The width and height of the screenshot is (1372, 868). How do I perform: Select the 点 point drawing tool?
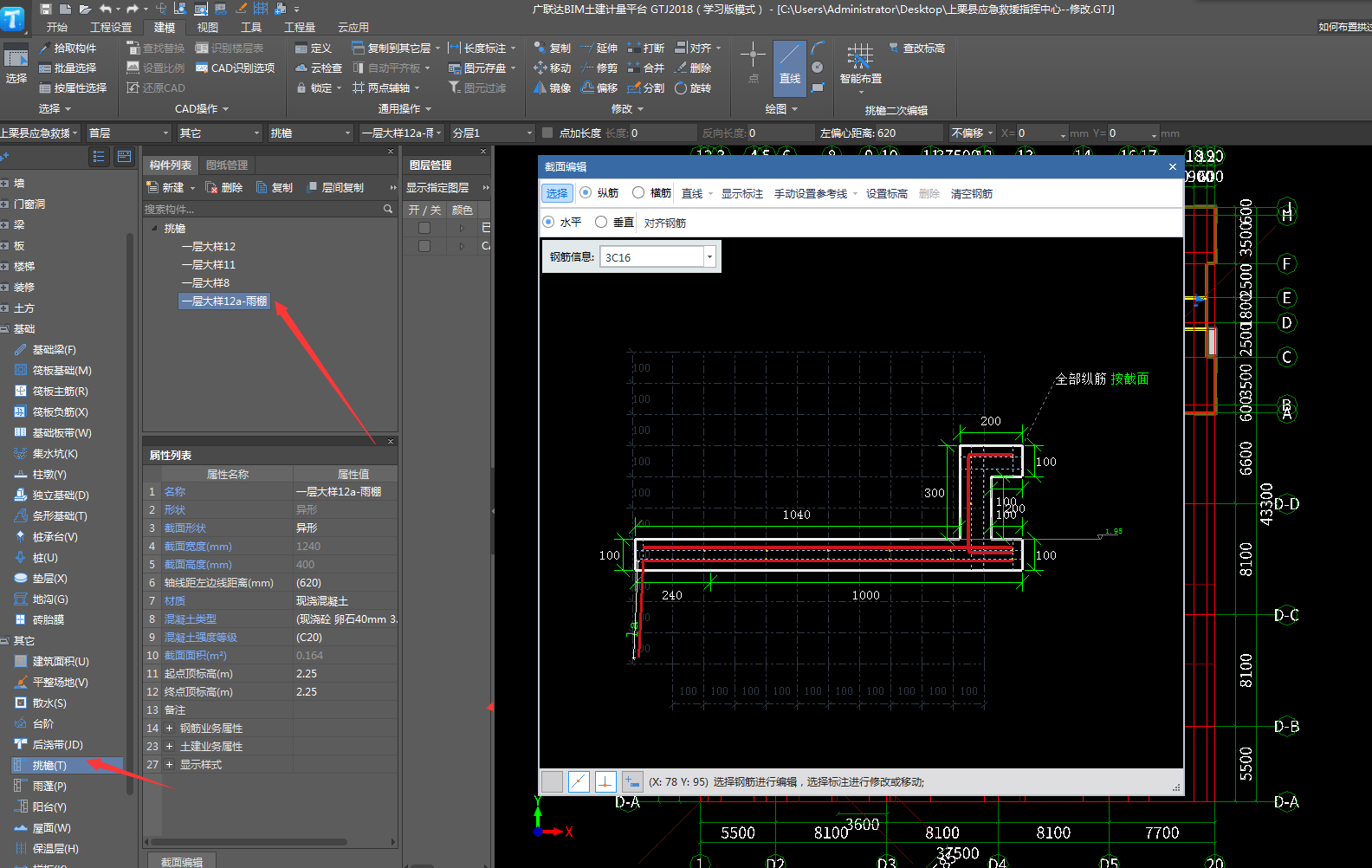[x=753, y=64]
